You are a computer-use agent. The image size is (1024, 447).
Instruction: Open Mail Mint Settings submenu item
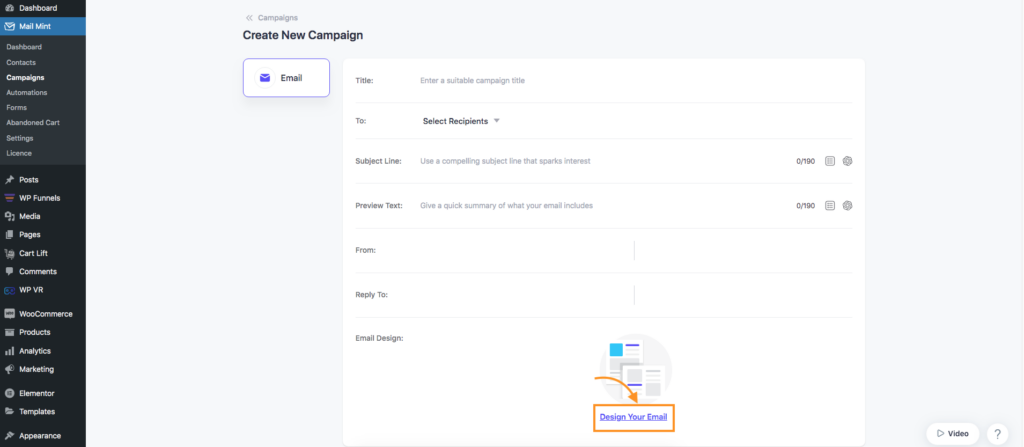point(20,138)
